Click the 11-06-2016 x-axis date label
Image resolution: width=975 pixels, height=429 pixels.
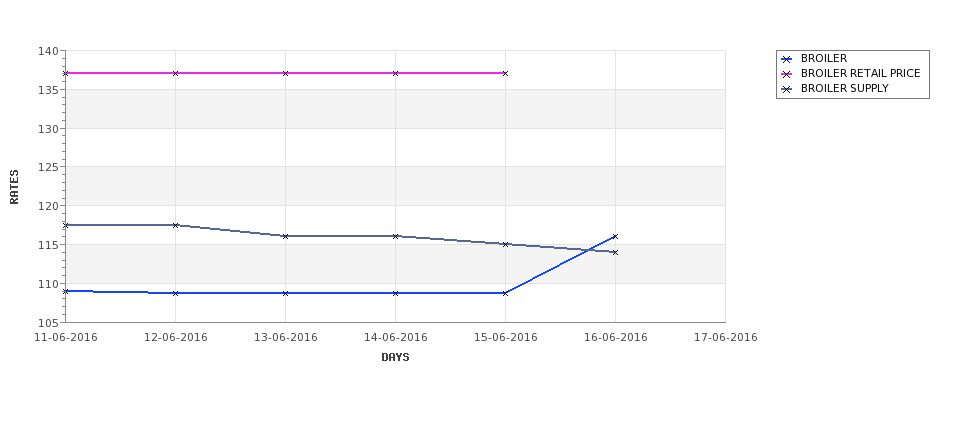(65, 338)
